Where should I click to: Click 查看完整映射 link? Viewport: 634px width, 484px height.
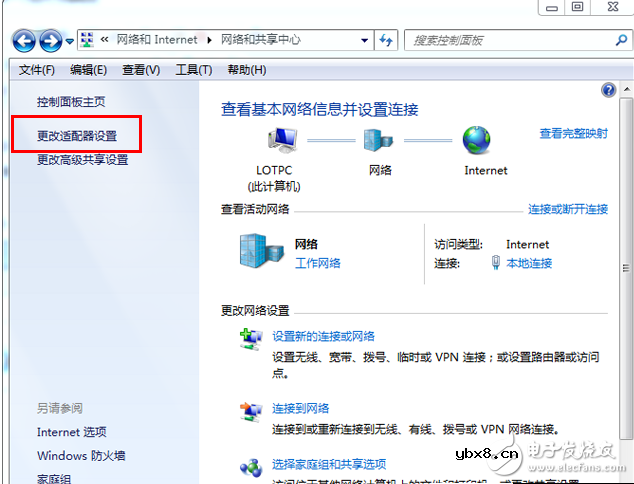[573, 133]
